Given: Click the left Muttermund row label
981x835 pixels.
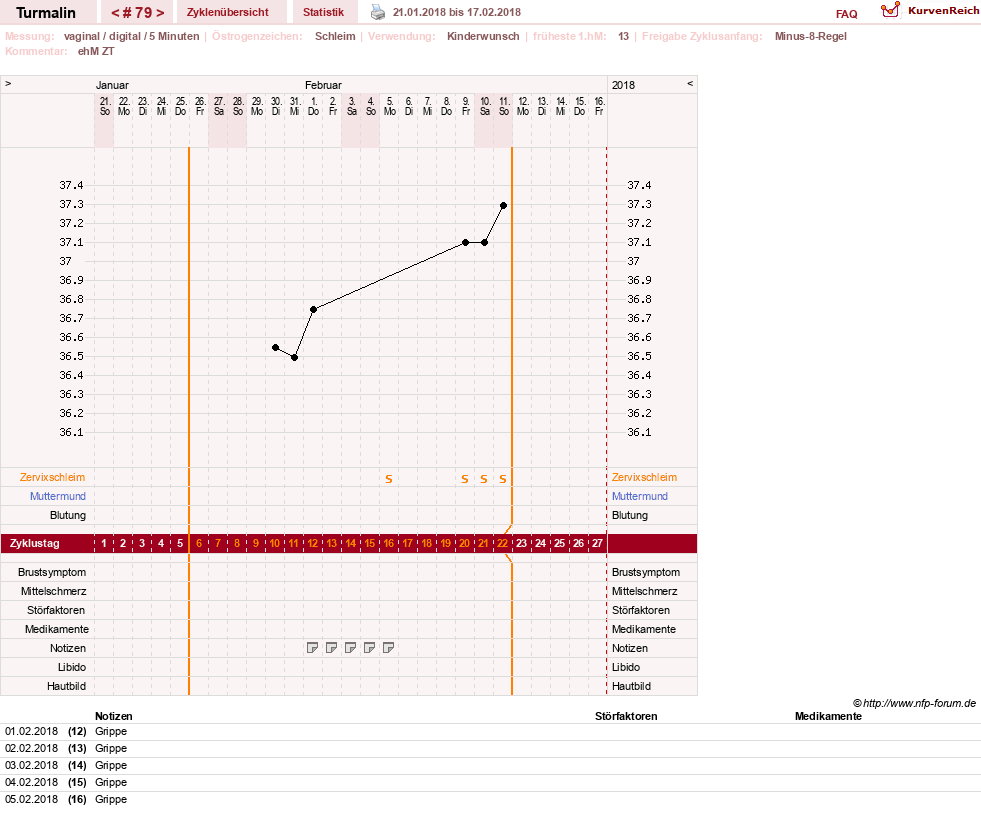Looking at the screenshot, I should 58,496.
